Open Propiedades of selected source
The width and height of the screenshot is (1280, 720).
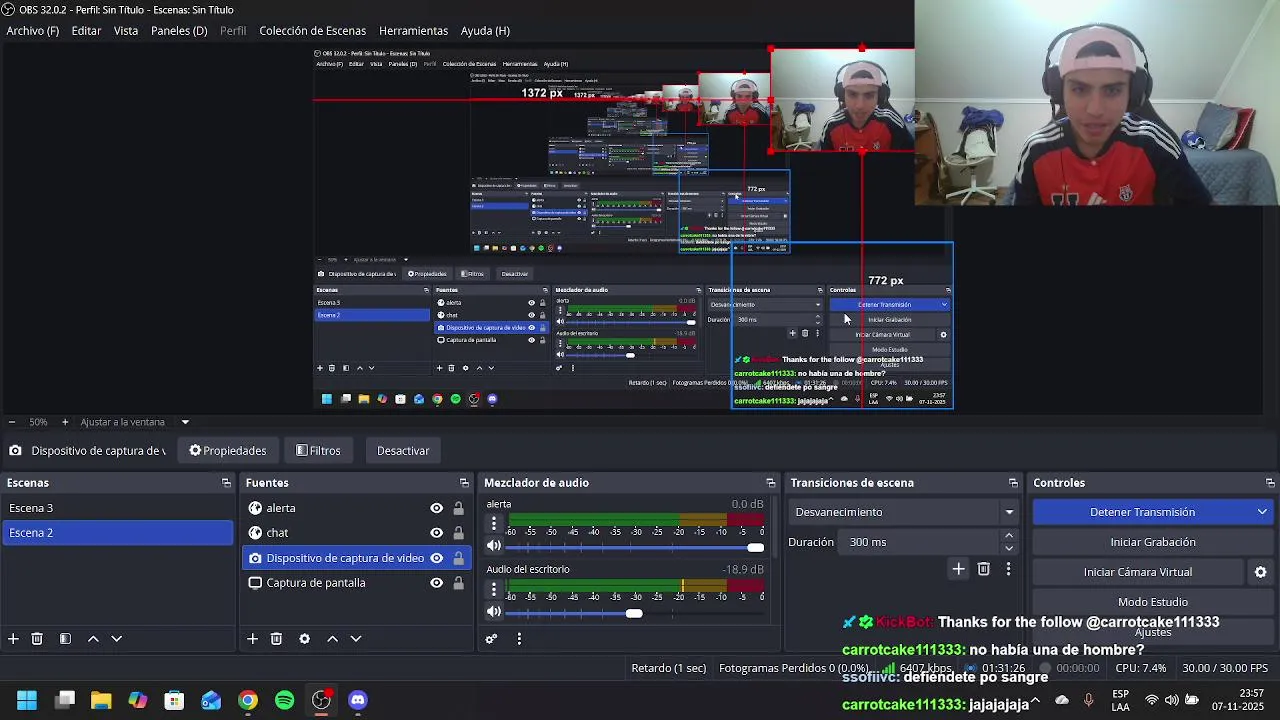coord(228,451)
